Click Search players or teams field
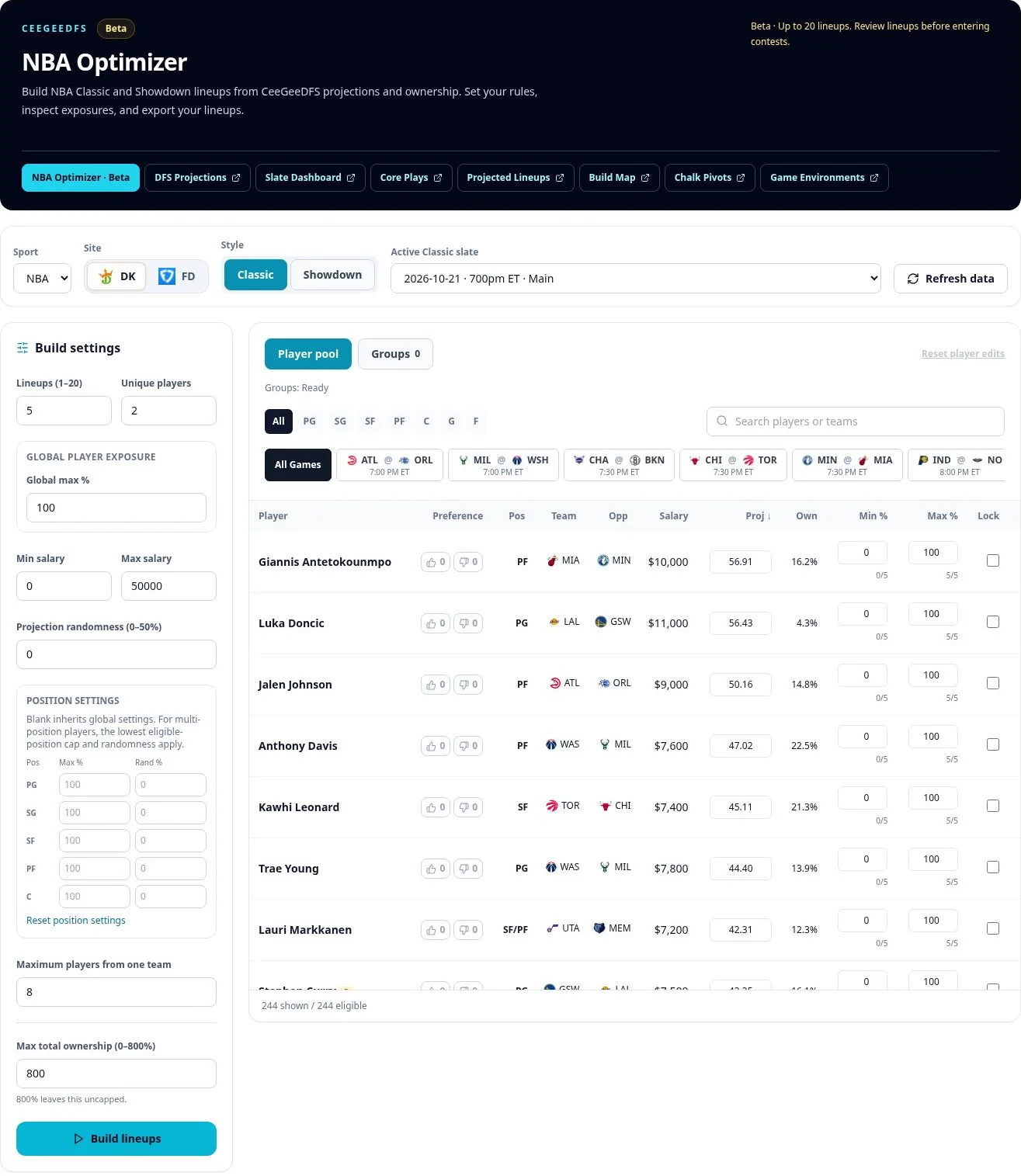1021x1176 pixels. [x=856, y=421]
